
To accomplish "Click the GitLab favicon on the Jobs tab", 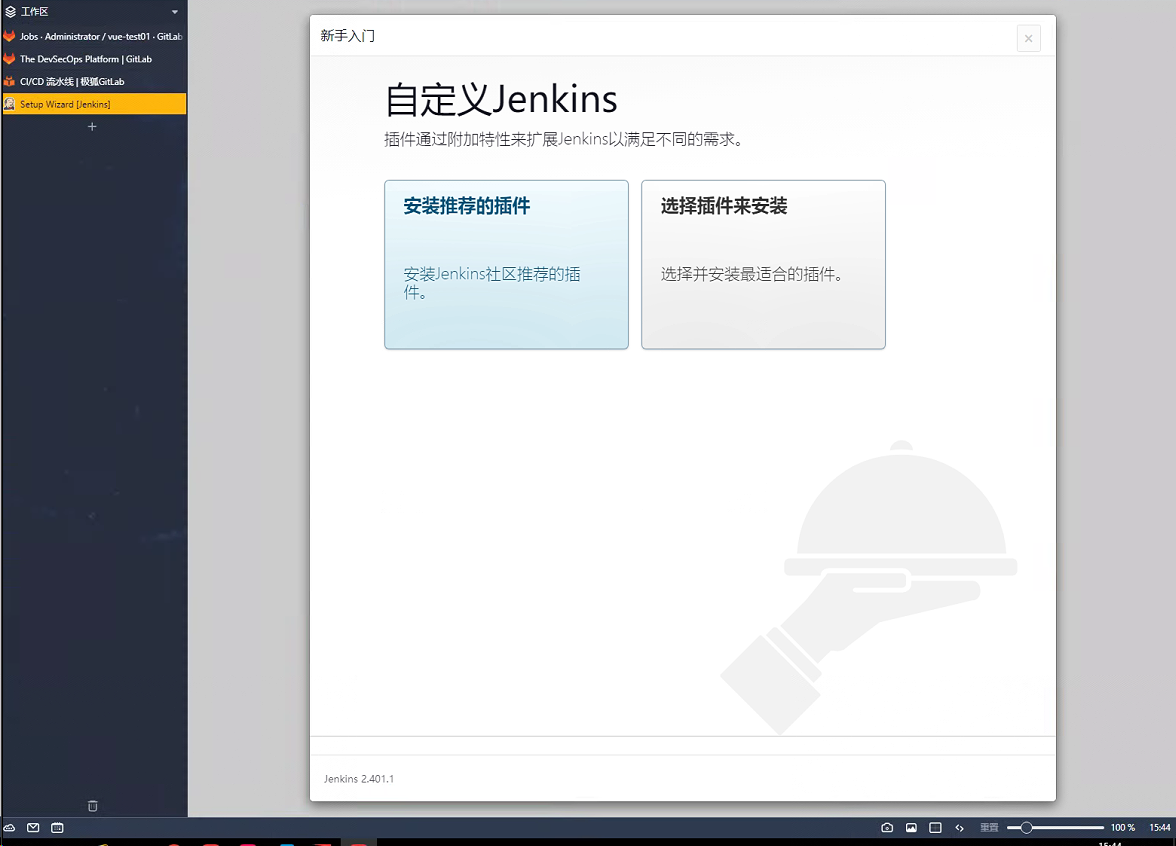I will click(10, 36).
